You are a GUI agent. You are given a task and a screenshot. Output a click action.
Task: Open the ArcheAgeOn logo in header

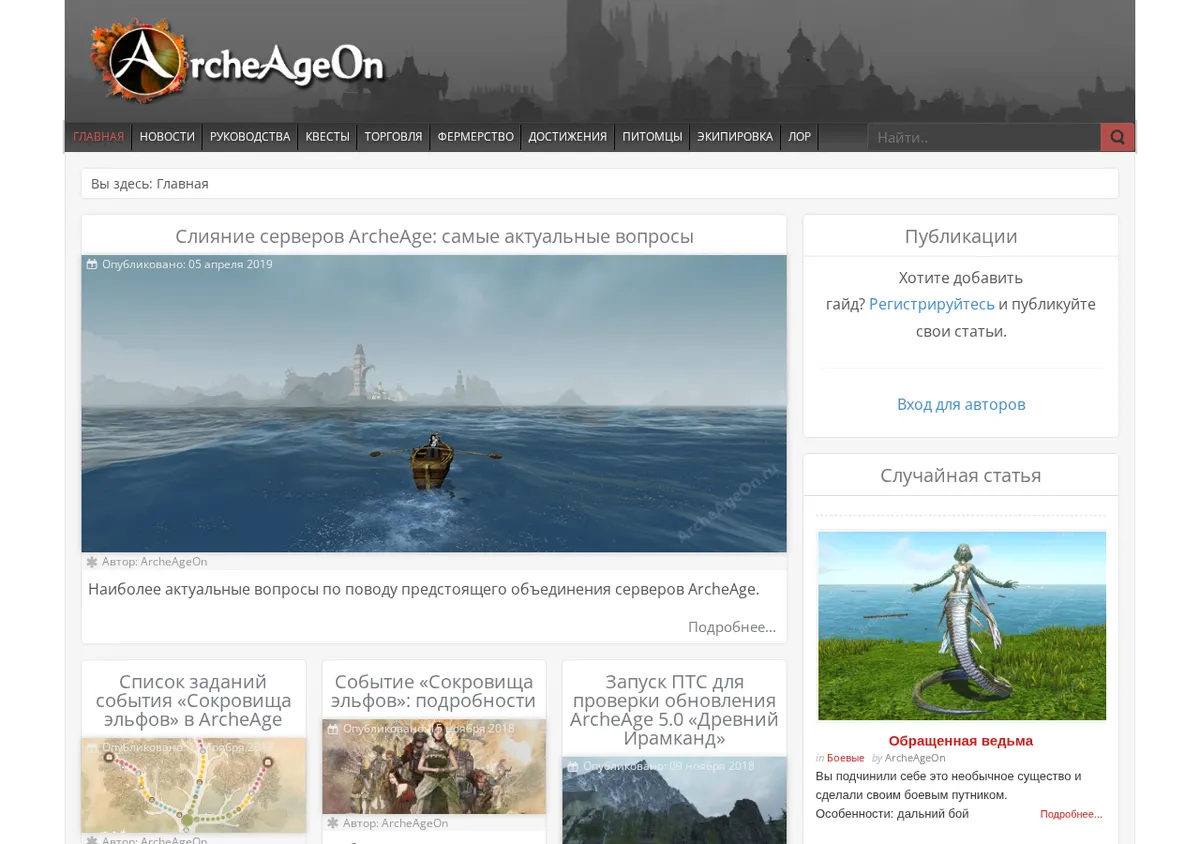point(237,62)
